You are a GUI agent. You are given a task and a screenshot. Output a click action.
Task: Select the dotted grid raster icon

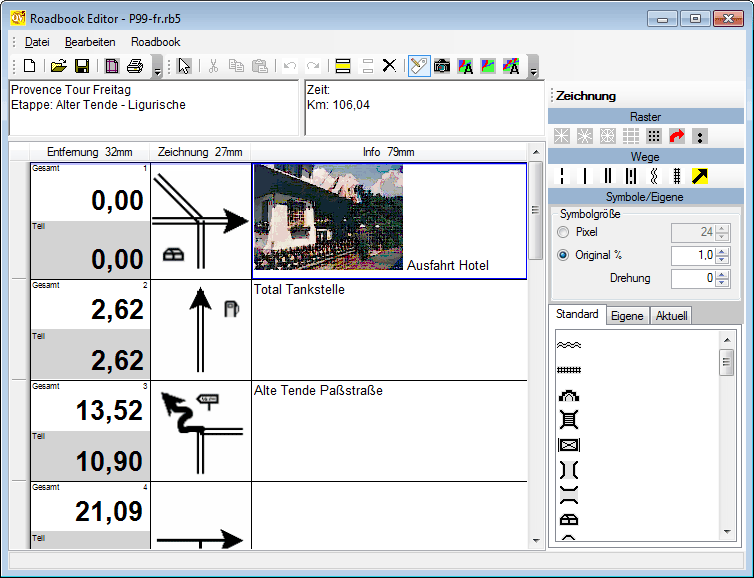click(654, 136)
